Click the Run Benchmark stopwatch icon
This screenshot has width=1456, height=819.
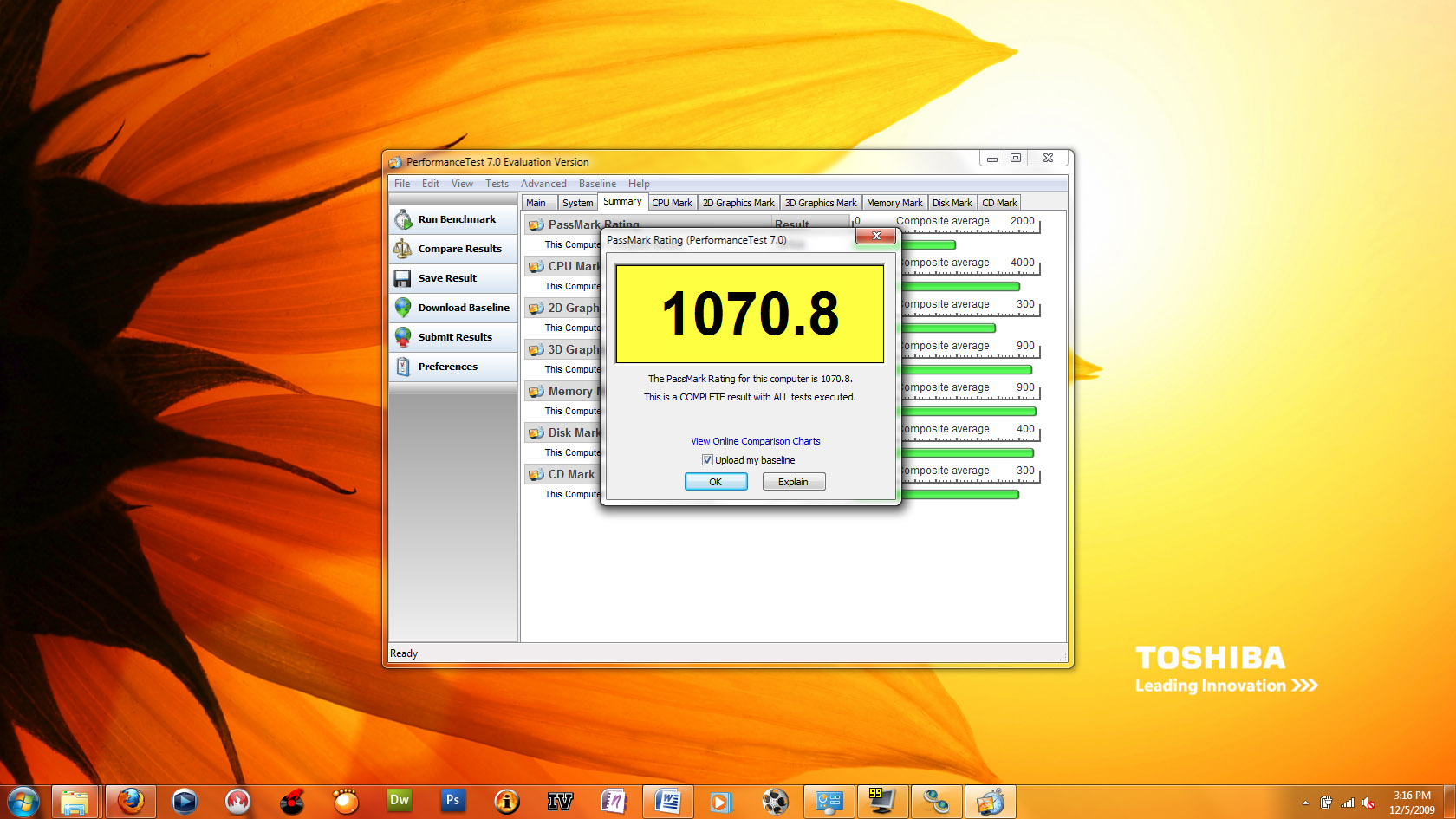pyautogui.click(x=403, y=219)
